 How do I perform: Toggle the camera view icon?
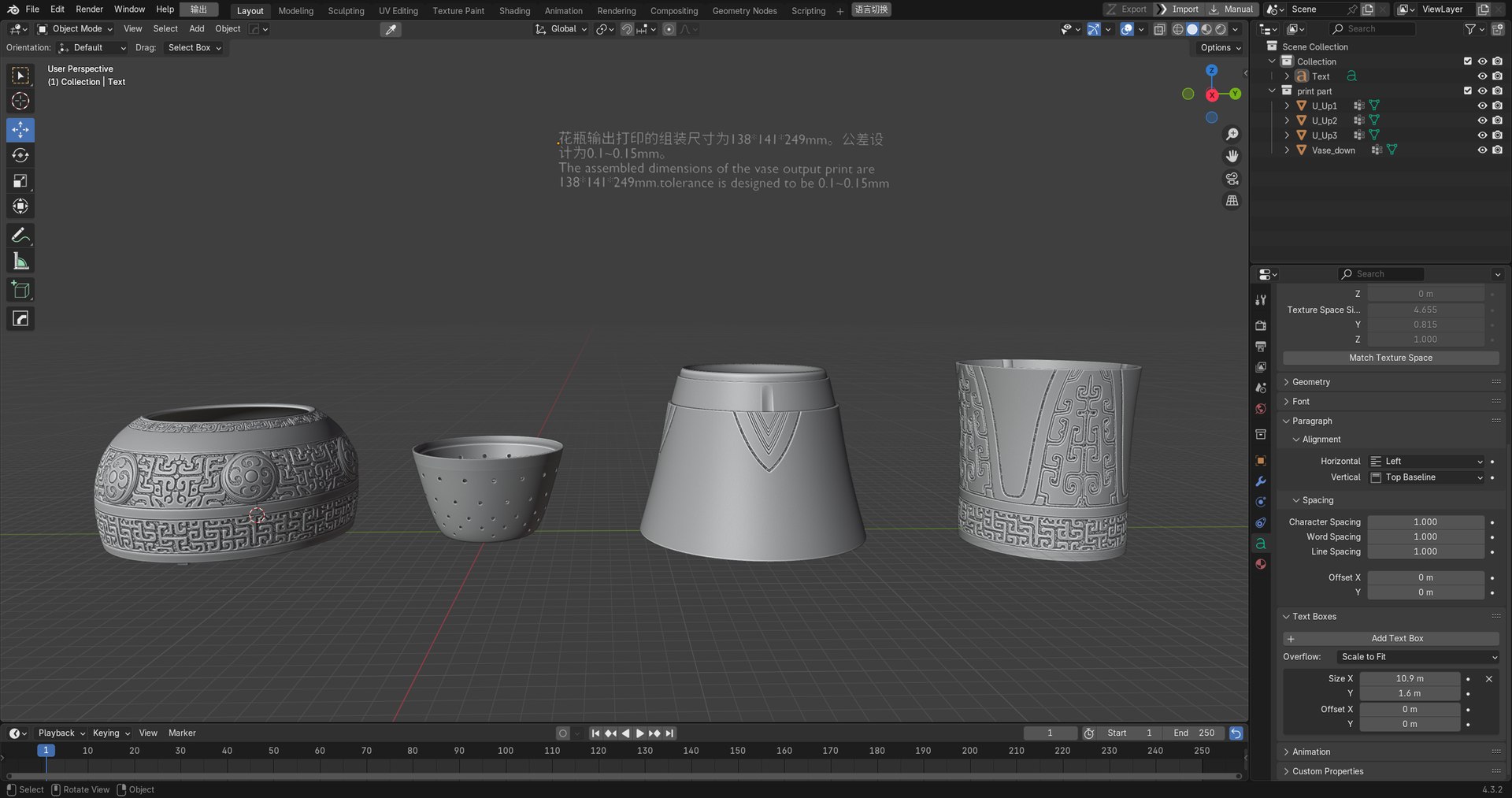coord(1232,179)
